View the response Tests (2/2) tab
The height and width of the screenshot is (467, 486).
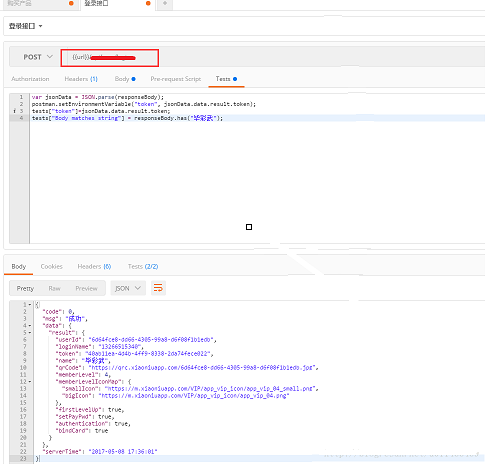pos(143,267)
